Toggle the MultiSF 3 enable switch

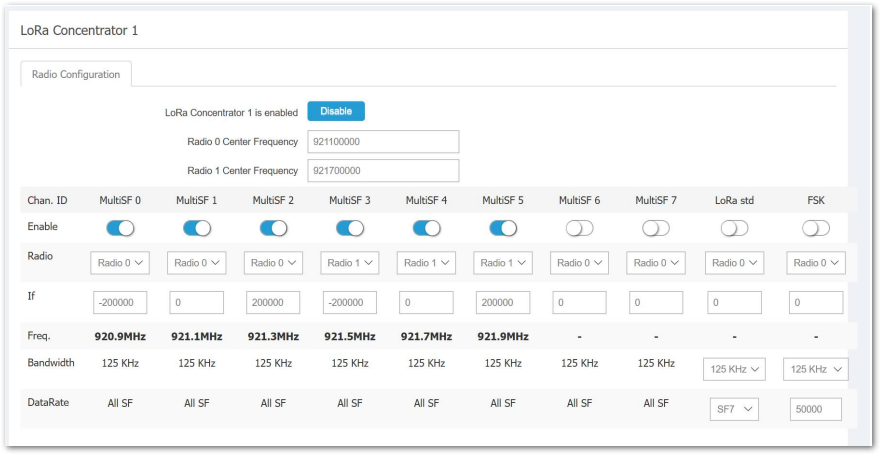point(349,228)
